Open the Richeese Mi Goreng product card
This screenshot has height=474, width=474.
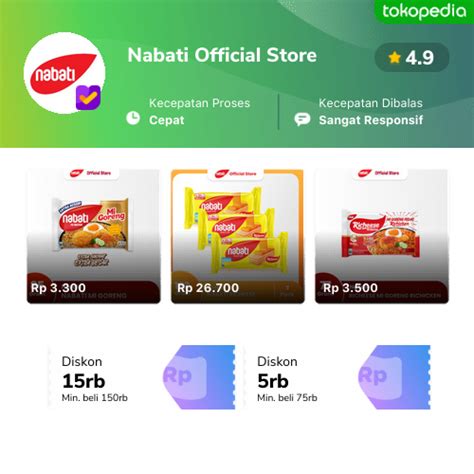pyautogui.click(x=382, y=236)
